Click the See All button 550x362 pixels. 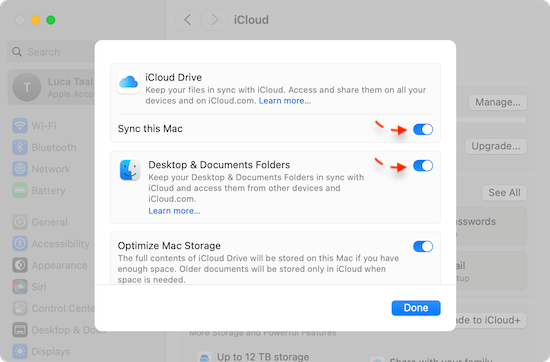504,193
